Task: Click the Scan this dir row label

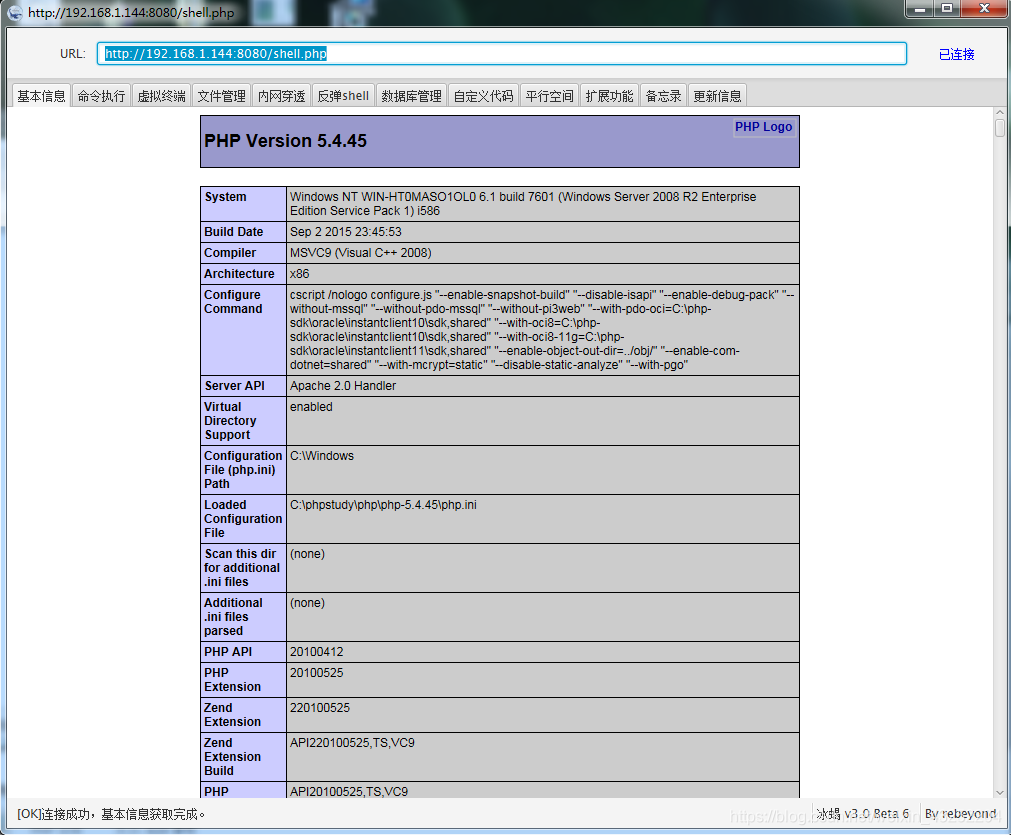Action: pos(242,567)
